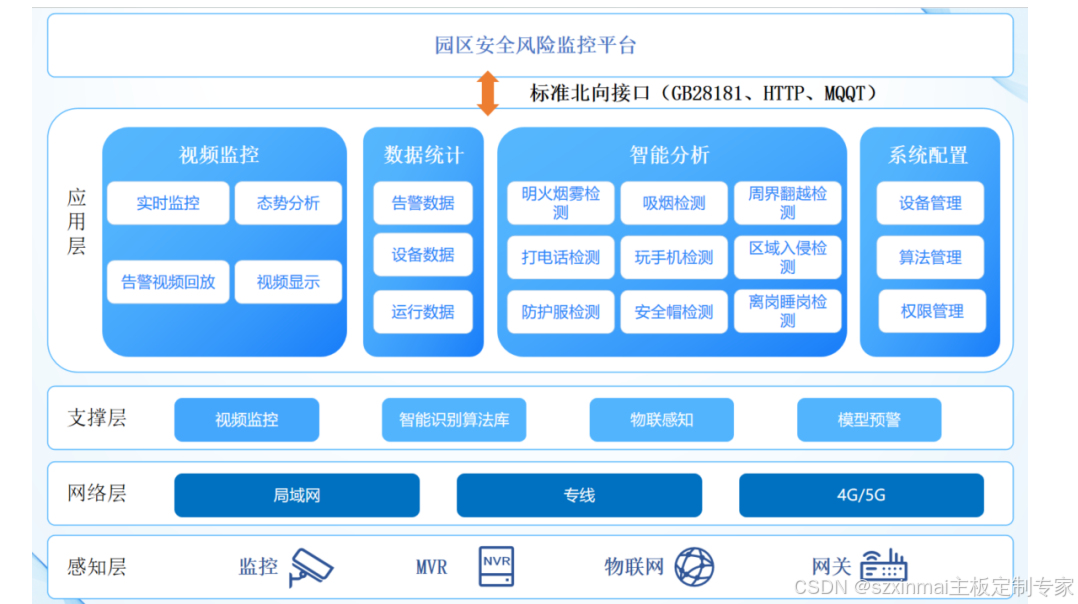The height and width of the screenshot is (604, 1078).
Task: Select the 模型预警 support block
Action: tap(868, 420)
